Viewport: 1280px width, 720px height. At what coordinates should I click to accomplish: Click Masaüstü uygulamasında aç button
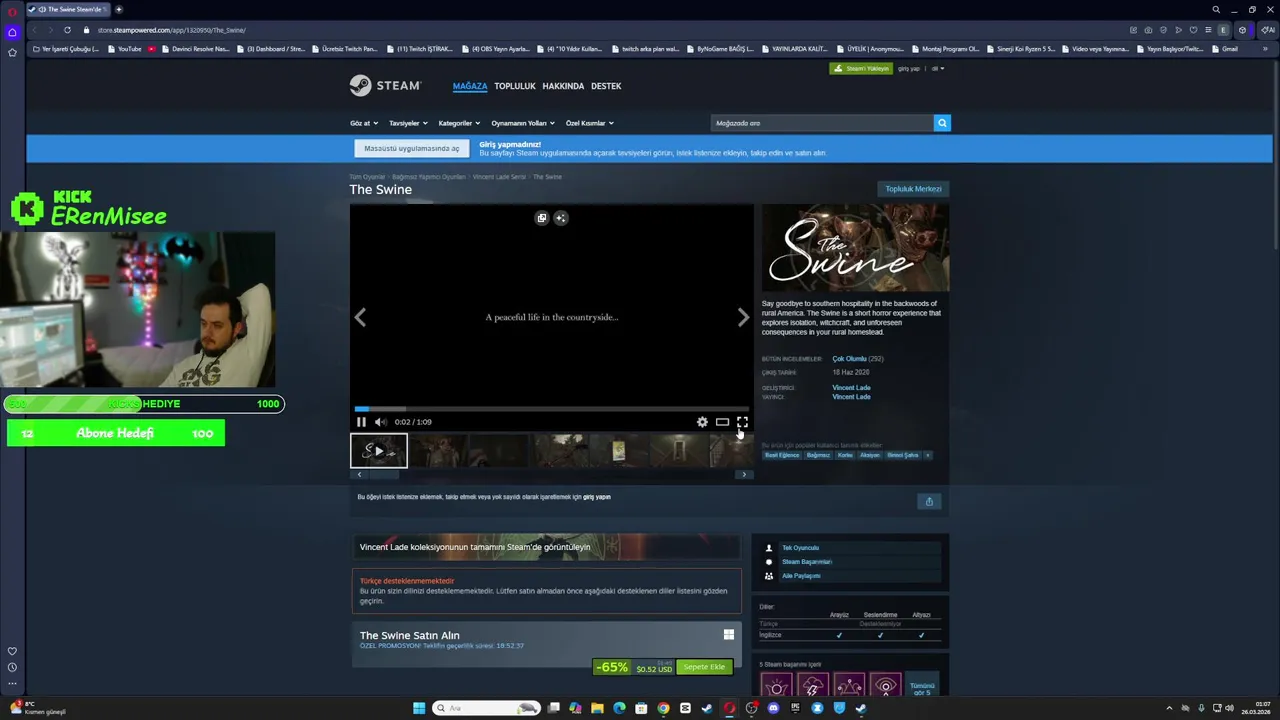point(412,148)
